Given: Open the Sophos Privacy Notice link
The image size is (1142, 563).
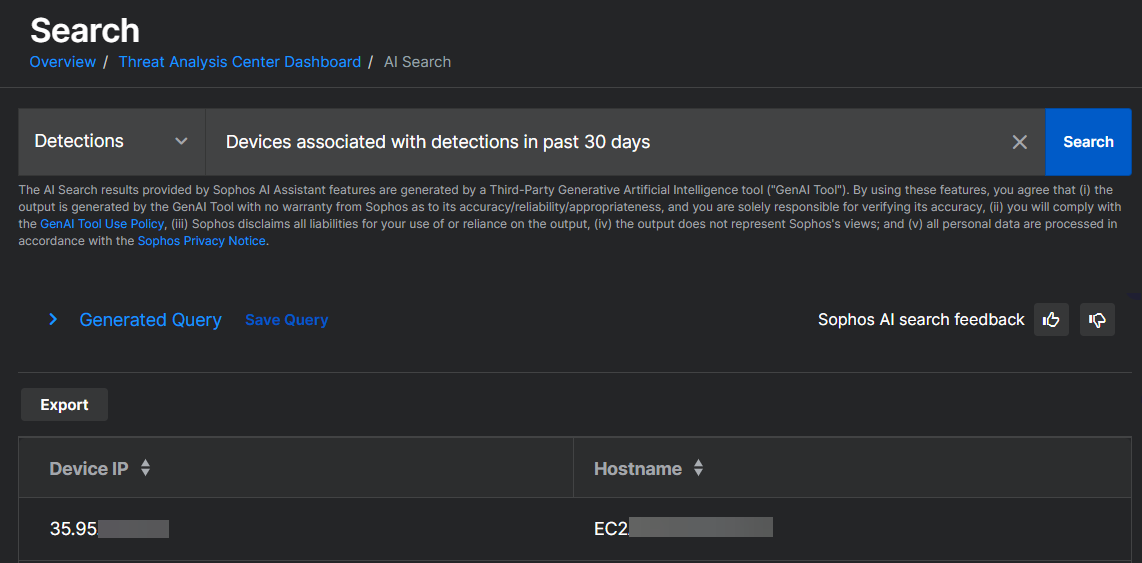Looking at the screenshot, I should tap(201, 241).
